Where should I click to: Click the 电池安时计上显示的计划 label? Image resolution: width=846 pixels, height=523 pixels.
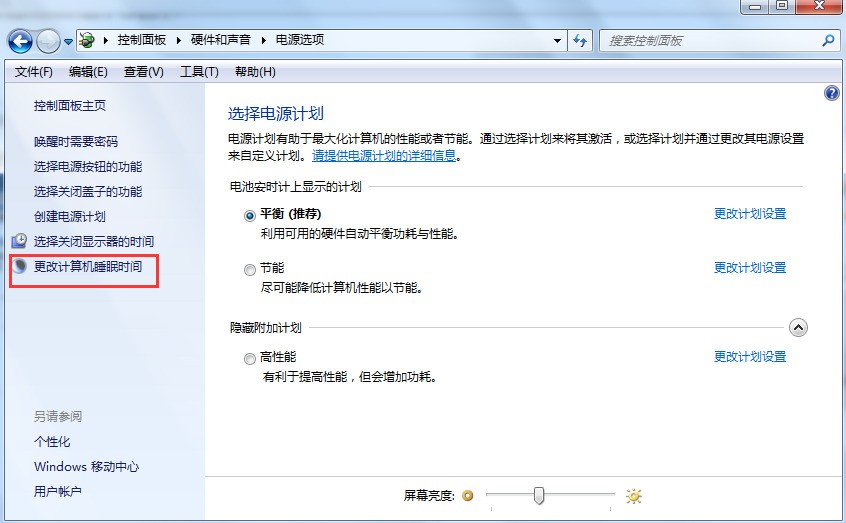point(296,187)
